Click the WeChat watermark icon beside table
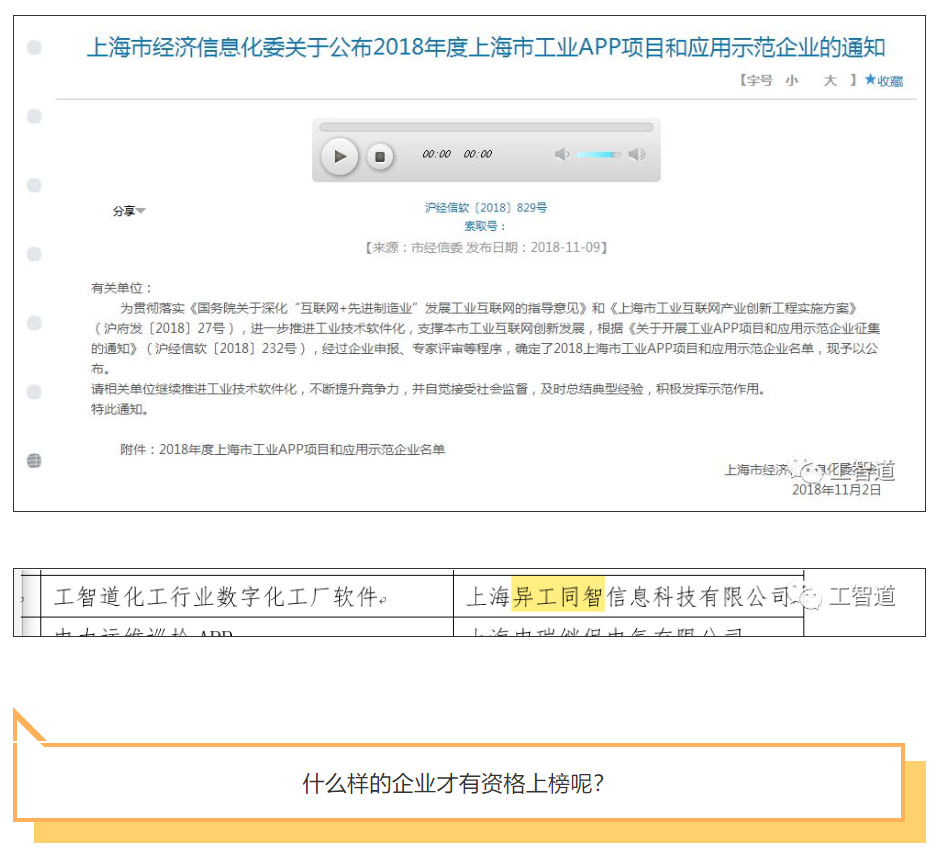947x865 pixels. [x=810, y=598]
